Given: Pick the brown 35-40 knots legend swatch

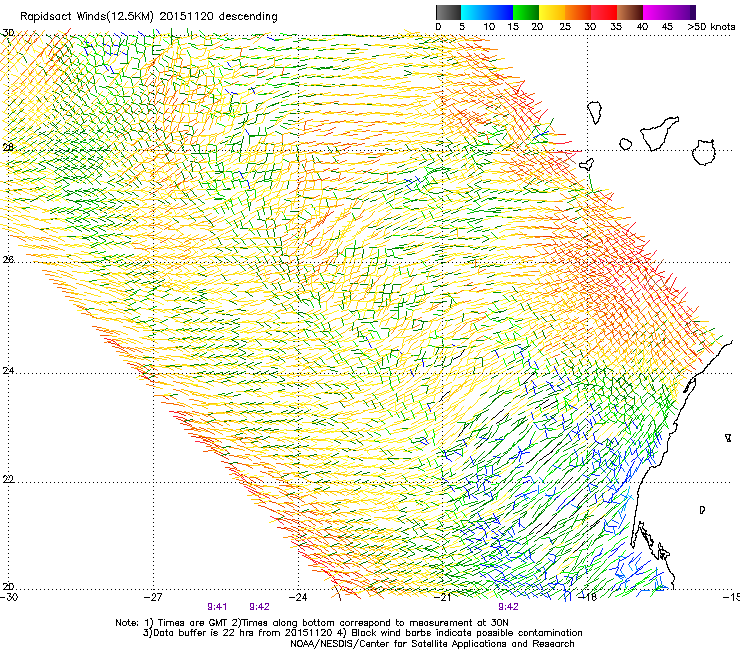Looking at the screenshot, I should coord(630,12).
